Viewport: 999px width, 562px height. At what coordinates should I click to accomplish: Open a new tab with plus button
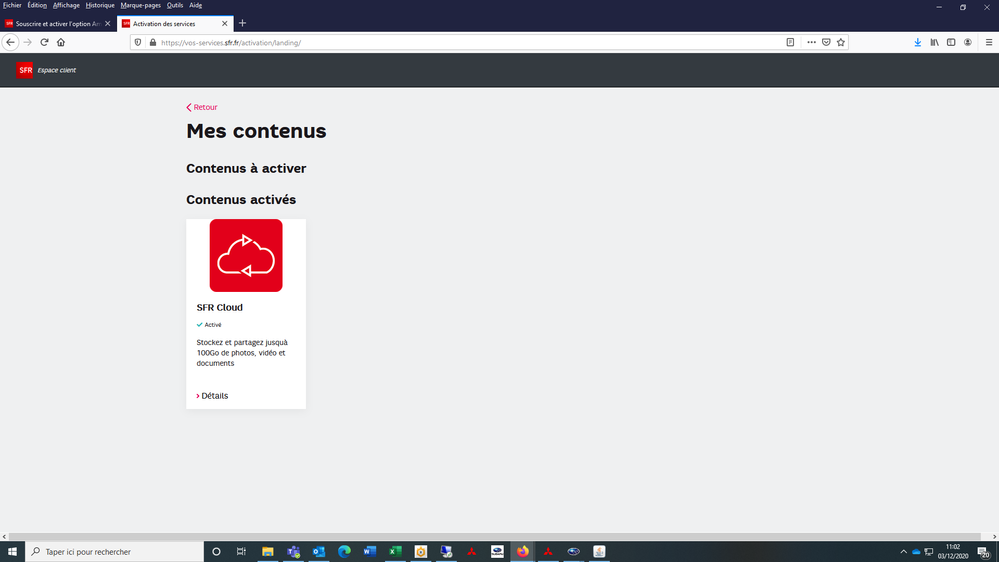(242, 23)
